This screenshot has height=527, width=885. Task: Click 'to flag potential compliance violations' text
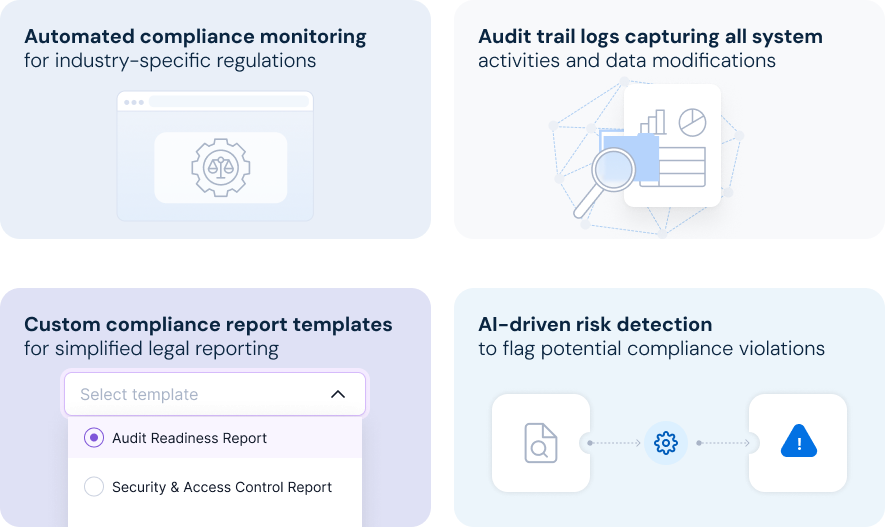[x=651, y=349]
